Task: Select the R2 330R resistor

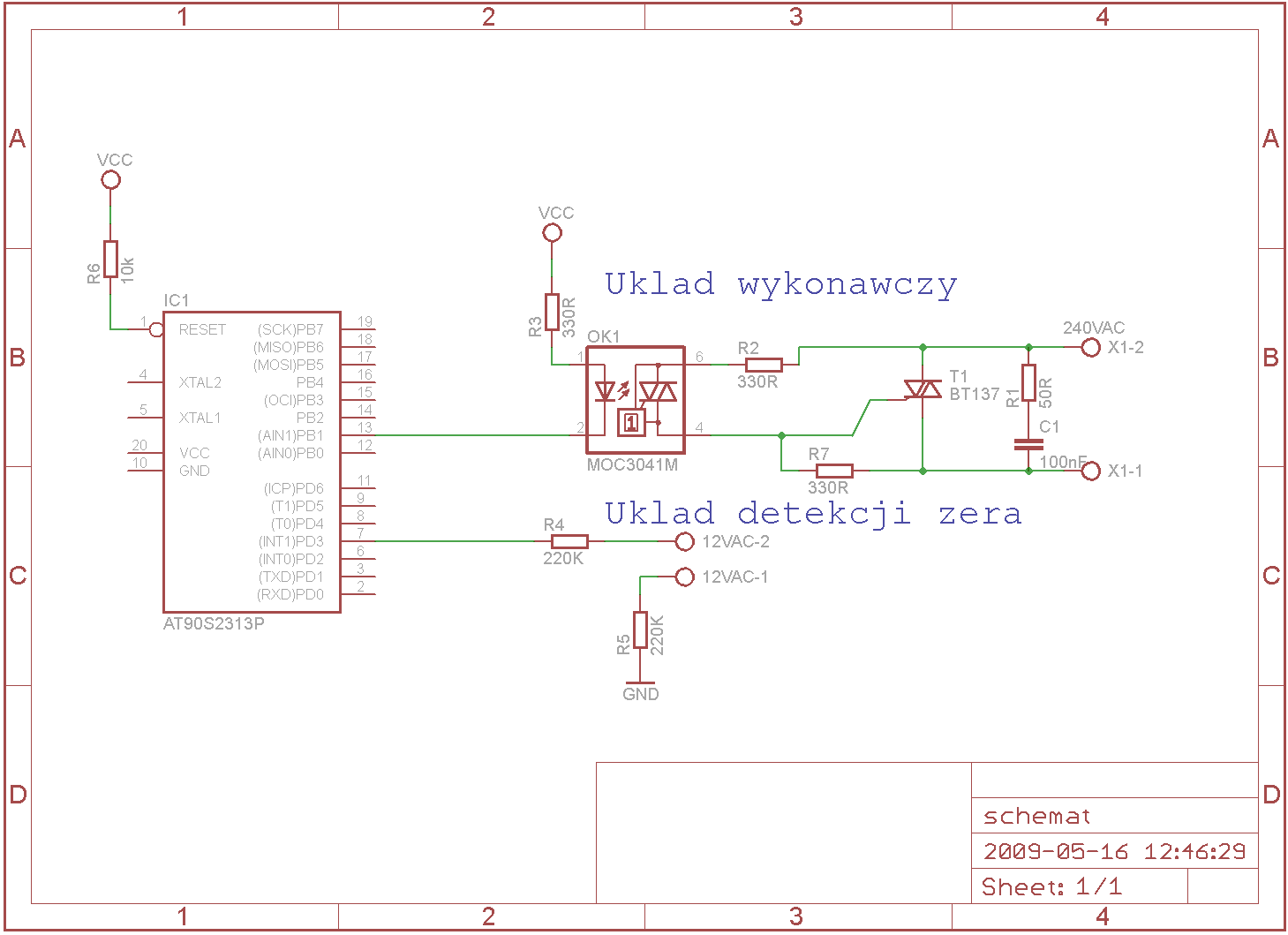Action: [x=764, y=365]
